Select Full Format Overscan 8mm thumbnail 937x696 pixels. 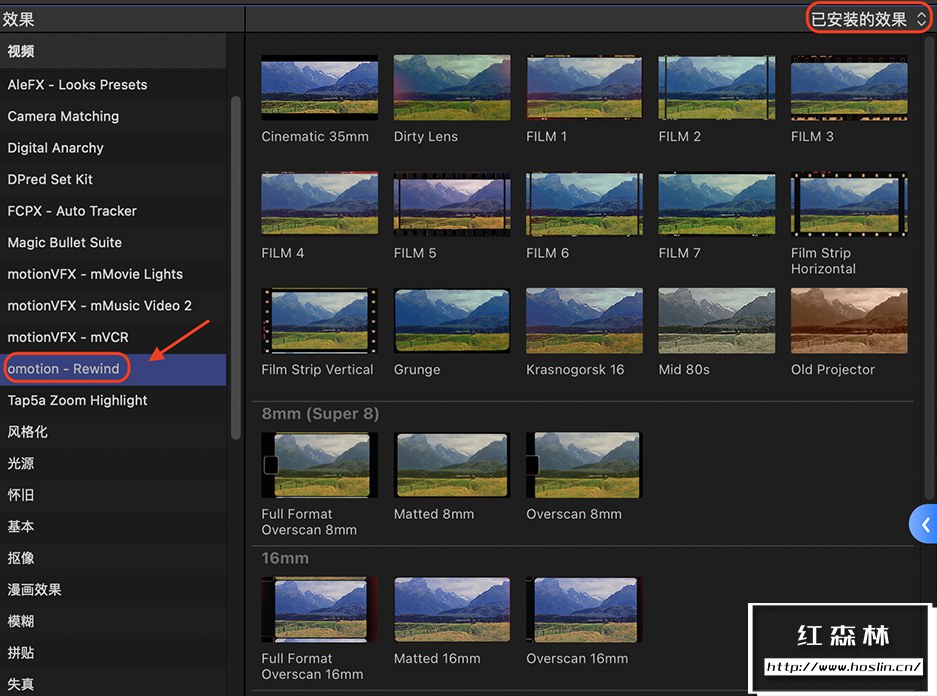click(320, 465)
